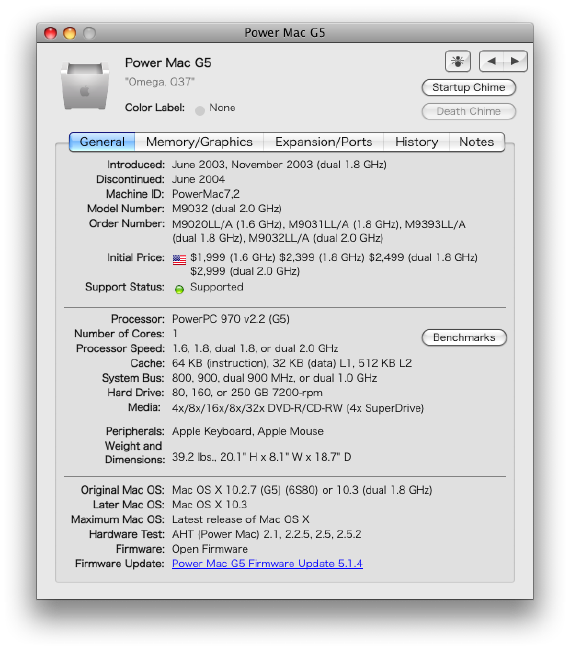Image resolution: width=570 pixels, height=650 pixels.
Task: Click the green Supported status indicator
Action: [179, 289]
